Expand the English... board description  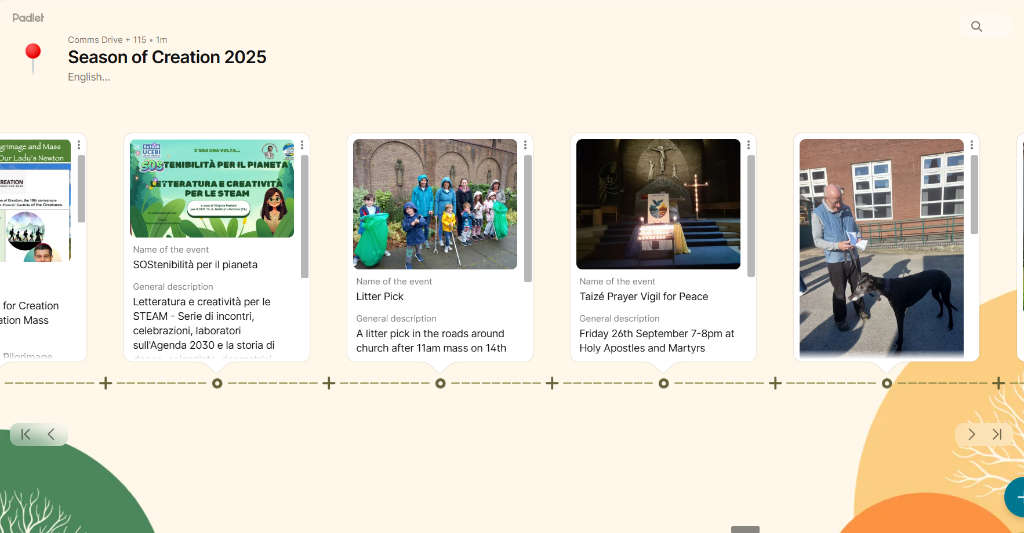pyautogui.click(x=89, y=77)
